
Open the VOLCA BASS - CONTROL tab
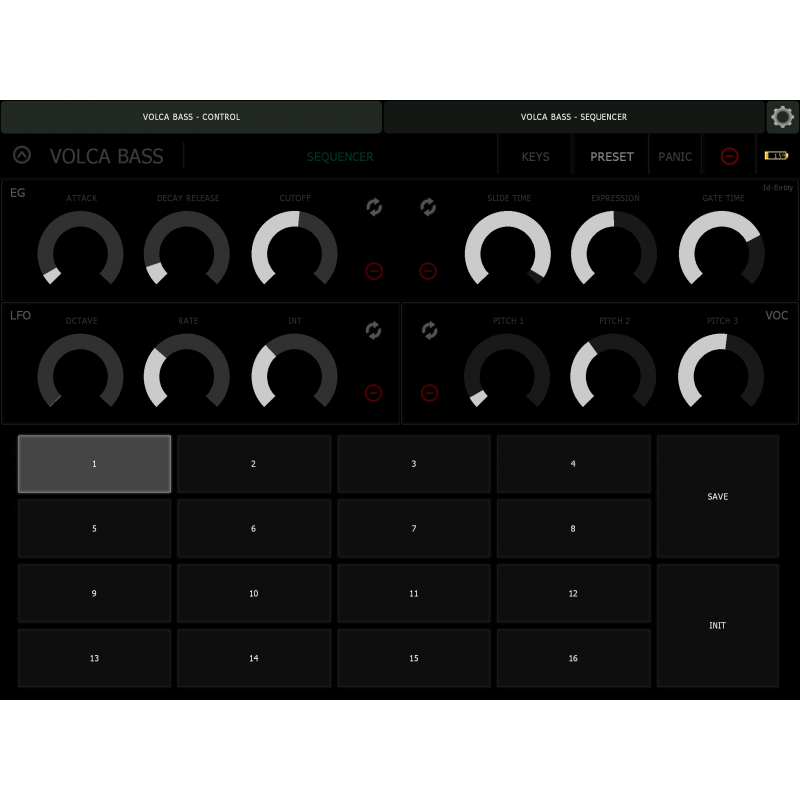pyautogui.click(x=191, y=117)
